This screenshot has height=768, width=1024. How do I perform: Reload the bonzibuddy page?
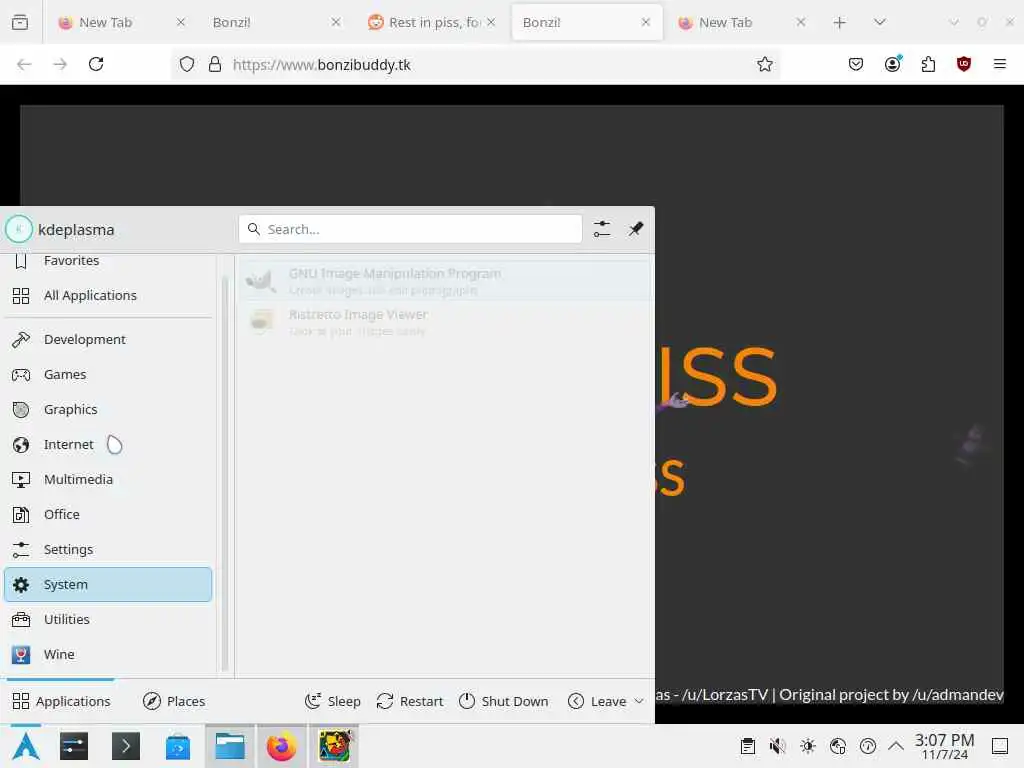(96, 64)
